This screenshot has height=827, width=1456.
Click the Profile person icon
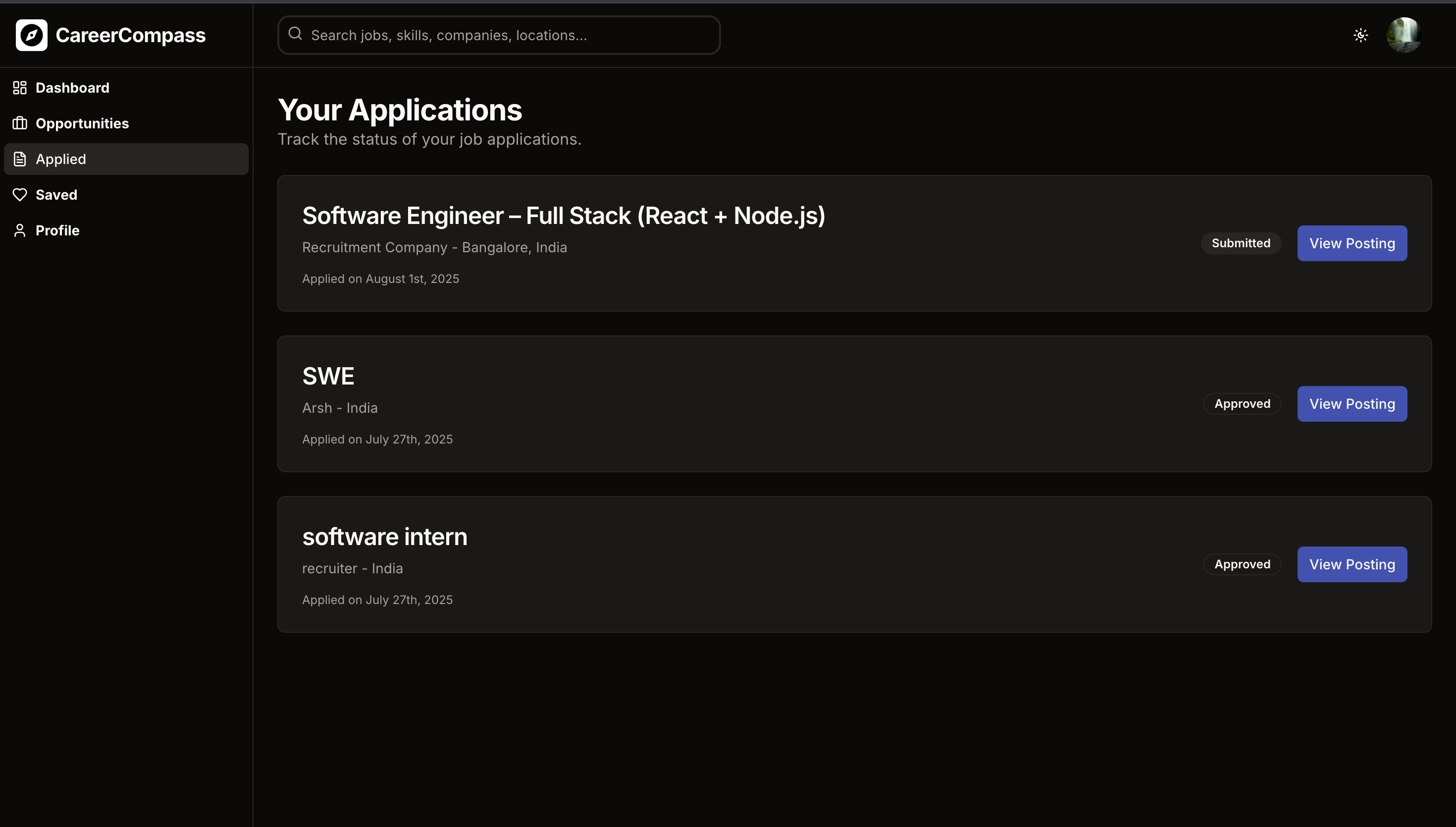coord(20,230)
